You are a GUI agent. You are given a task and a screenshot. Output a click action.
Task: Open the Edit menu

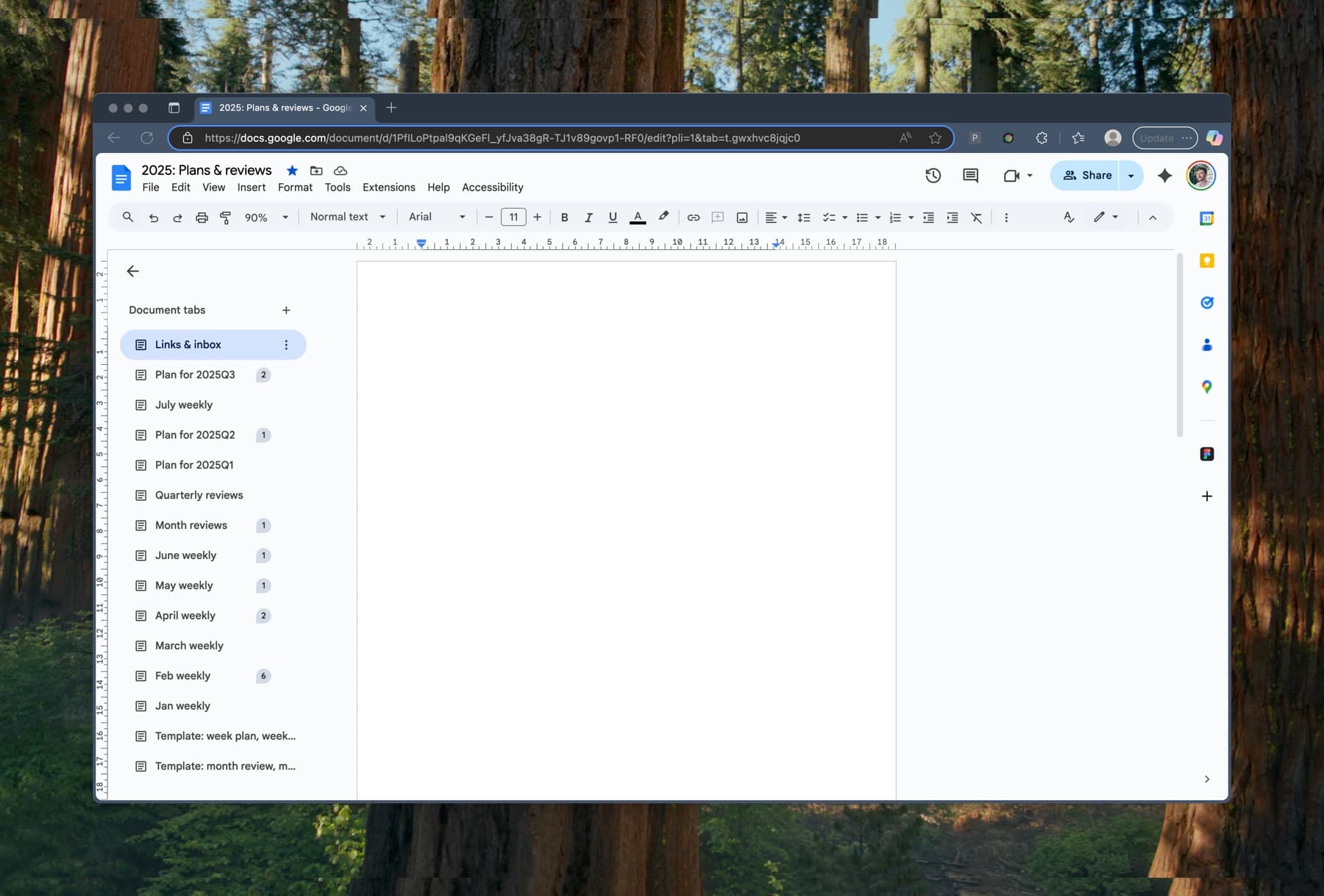click(x=181, y=188)
